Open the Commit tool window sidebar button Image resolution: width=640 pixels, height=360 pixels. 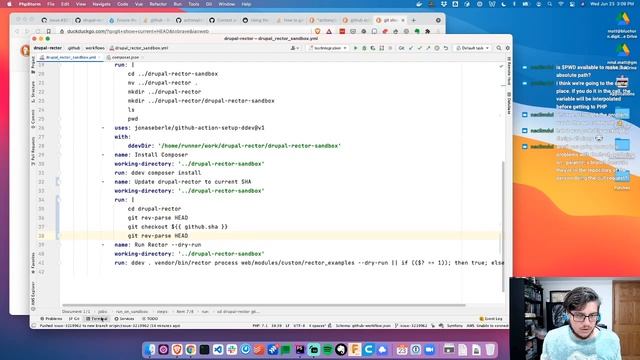[x=33, y=119]
